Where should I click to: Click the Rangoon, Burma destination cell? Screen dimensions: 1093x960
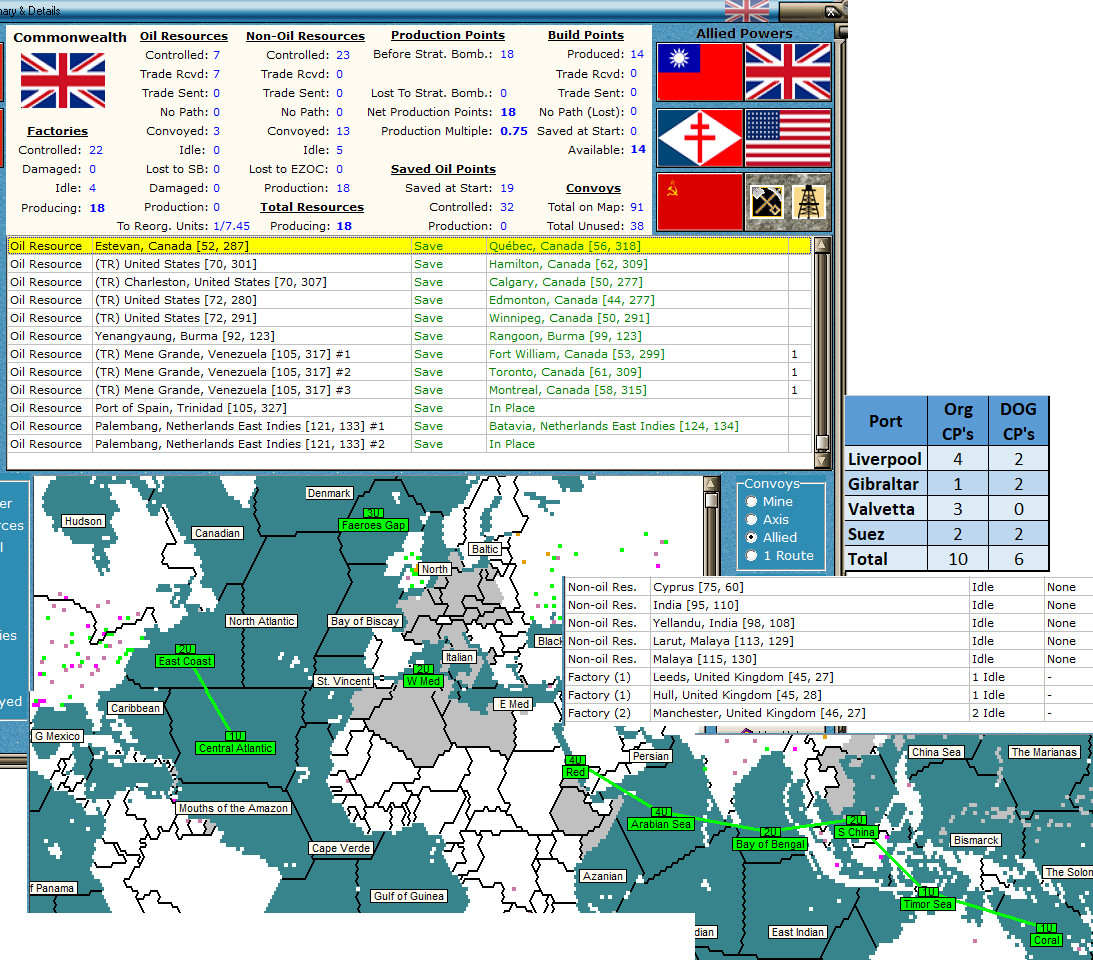pos(637,336)
